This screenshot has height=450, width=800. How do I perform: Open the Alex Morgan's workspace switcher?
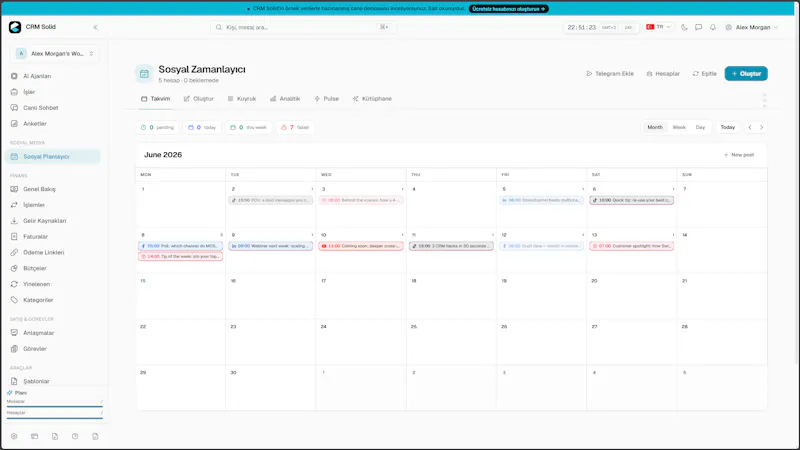pyautogui.click(x=55, y=54)
